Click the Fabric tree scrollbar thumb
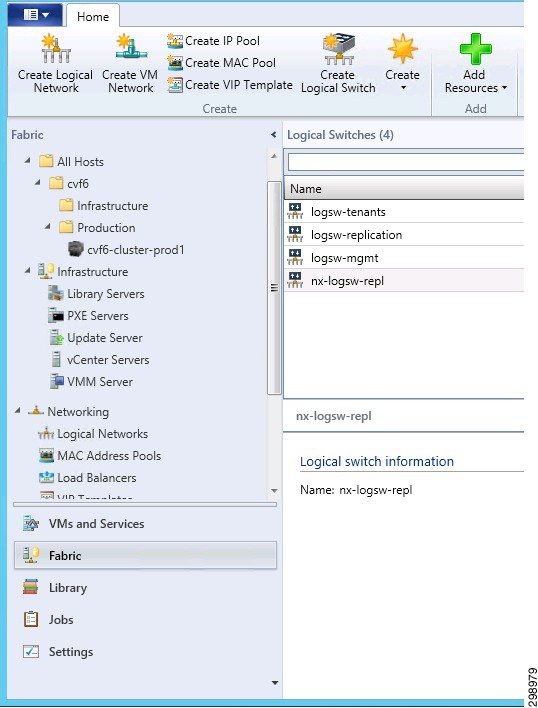 point(274,288)
